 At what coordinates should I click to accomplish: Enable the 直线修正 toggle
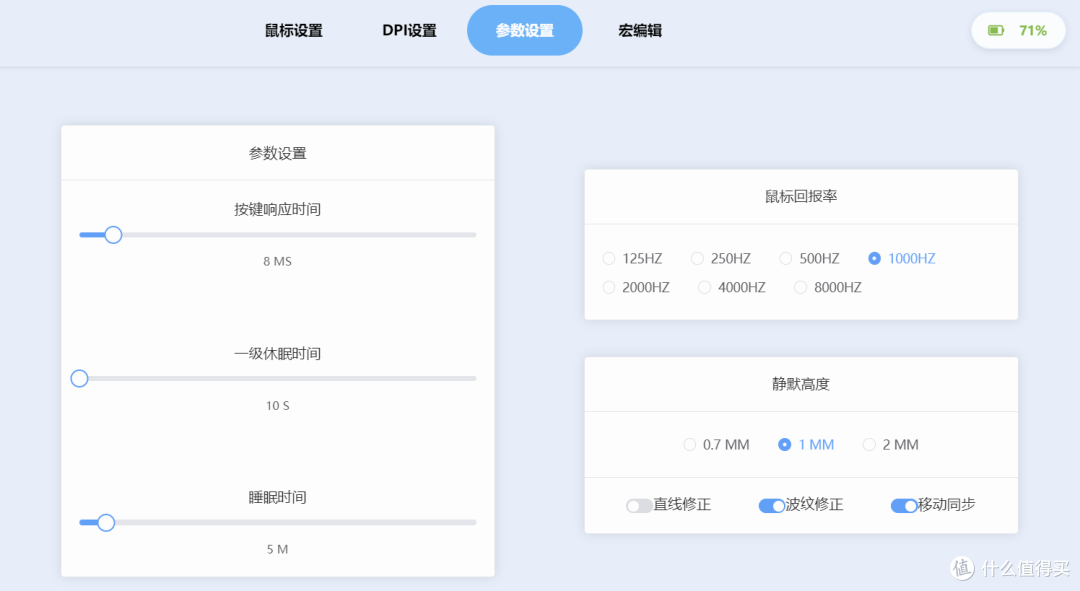(639, 506)
